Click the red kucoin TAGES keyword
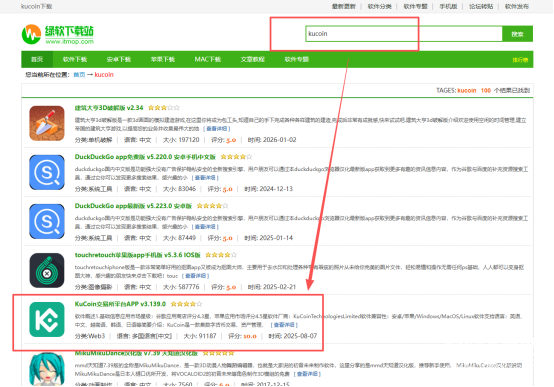Image resolution: width=554 pixels, height=387 pixels. point(467,90)
